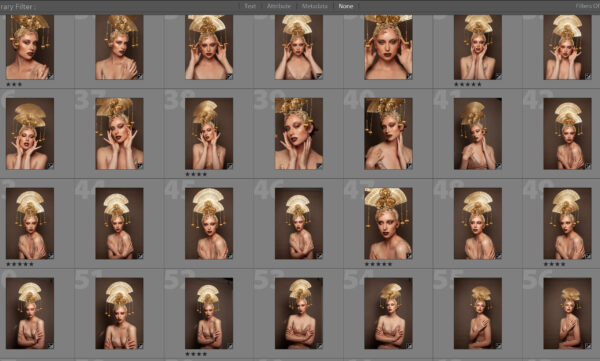This screenshot has height=361, width=600.
Task: Click the develop badge on photo 56
Action: 588,346
